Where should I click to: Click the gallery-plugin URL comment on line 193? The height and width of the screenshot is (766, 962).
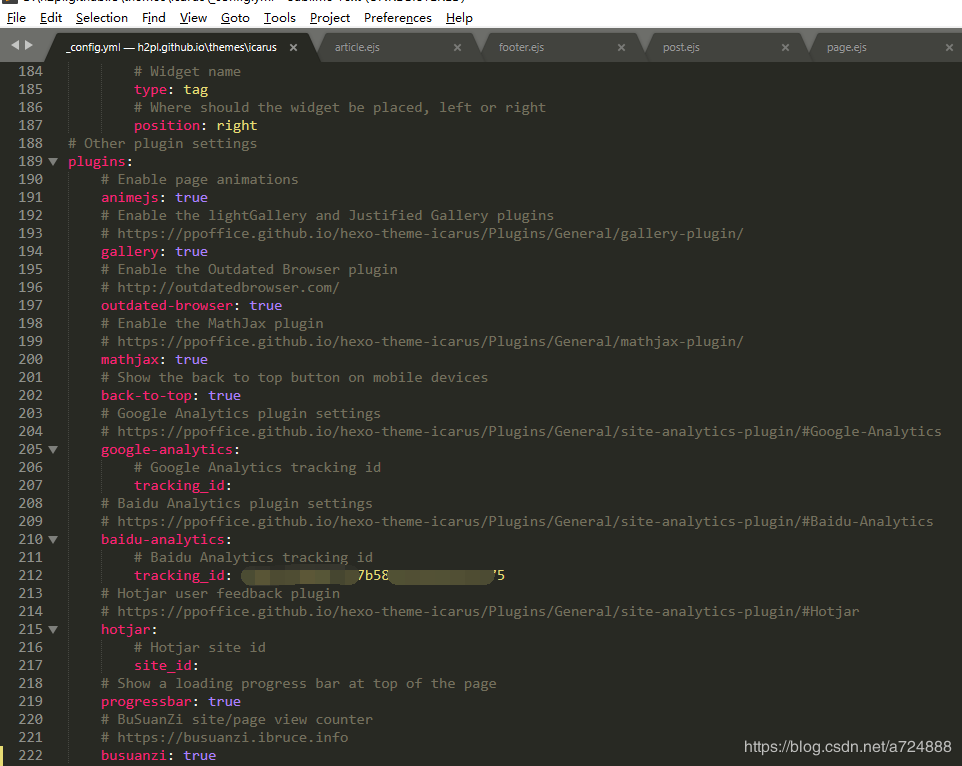pos(422,233)
